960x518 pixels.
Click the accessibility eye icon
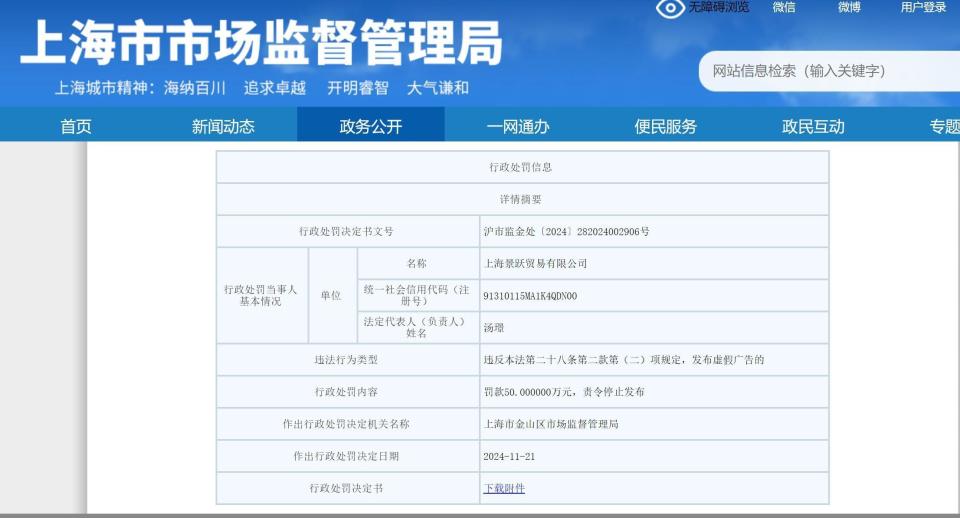pos(670,8)
